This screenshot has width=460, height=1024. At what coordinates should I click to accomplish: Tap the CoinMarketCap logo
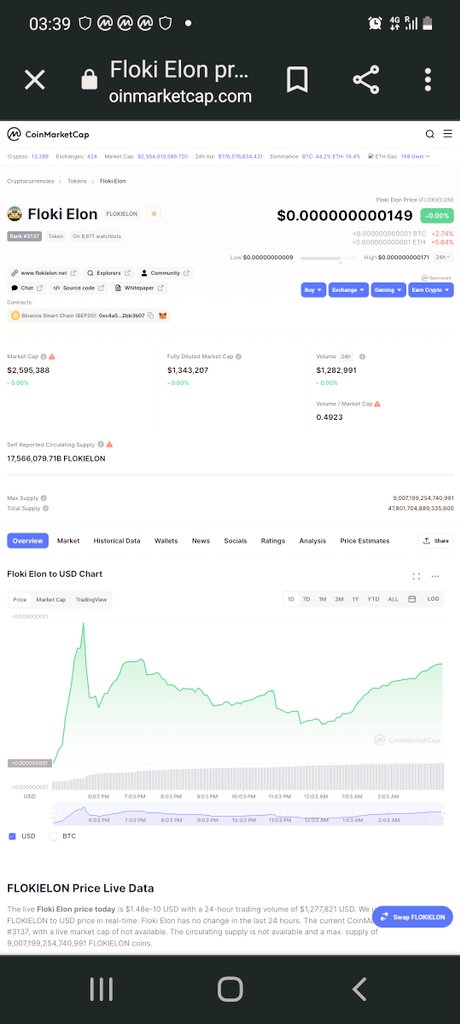click(48, 134)
